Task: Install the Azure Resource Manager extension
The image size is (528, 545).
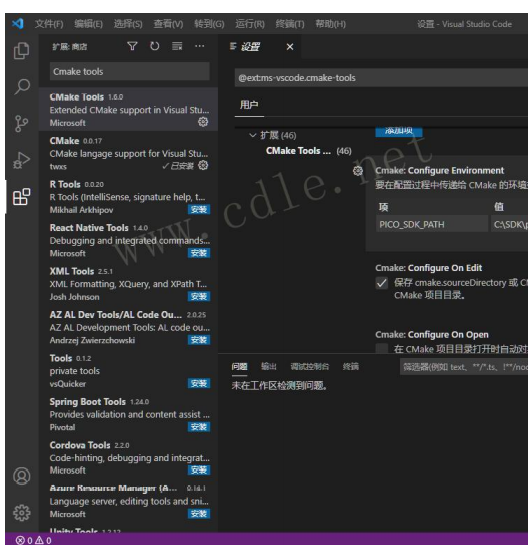Action: coord(199,513)
